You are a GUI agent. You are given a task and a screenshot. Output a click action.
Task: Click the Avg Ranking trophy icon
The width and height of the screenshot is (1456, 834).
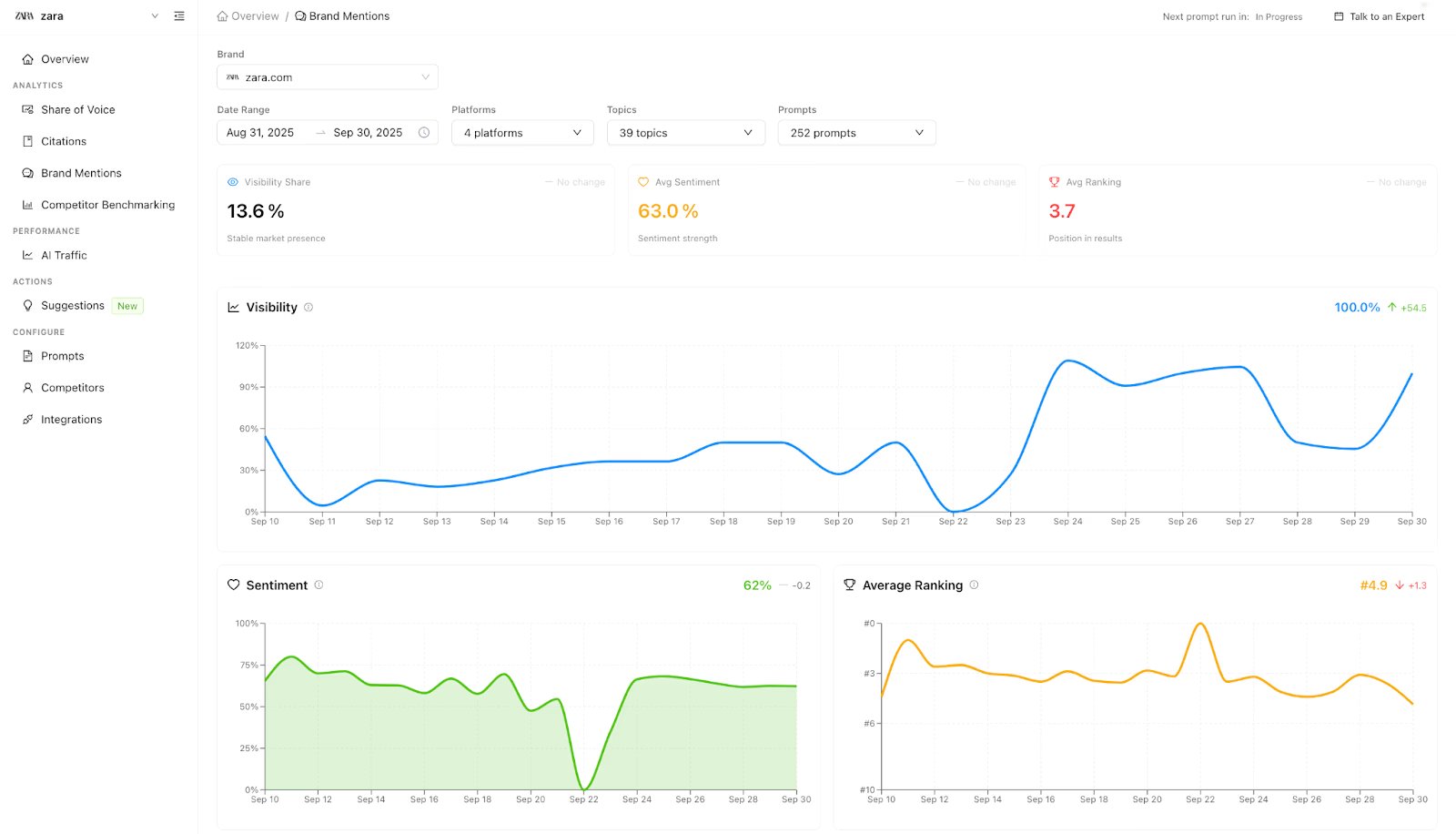[x=1055, y=182]
